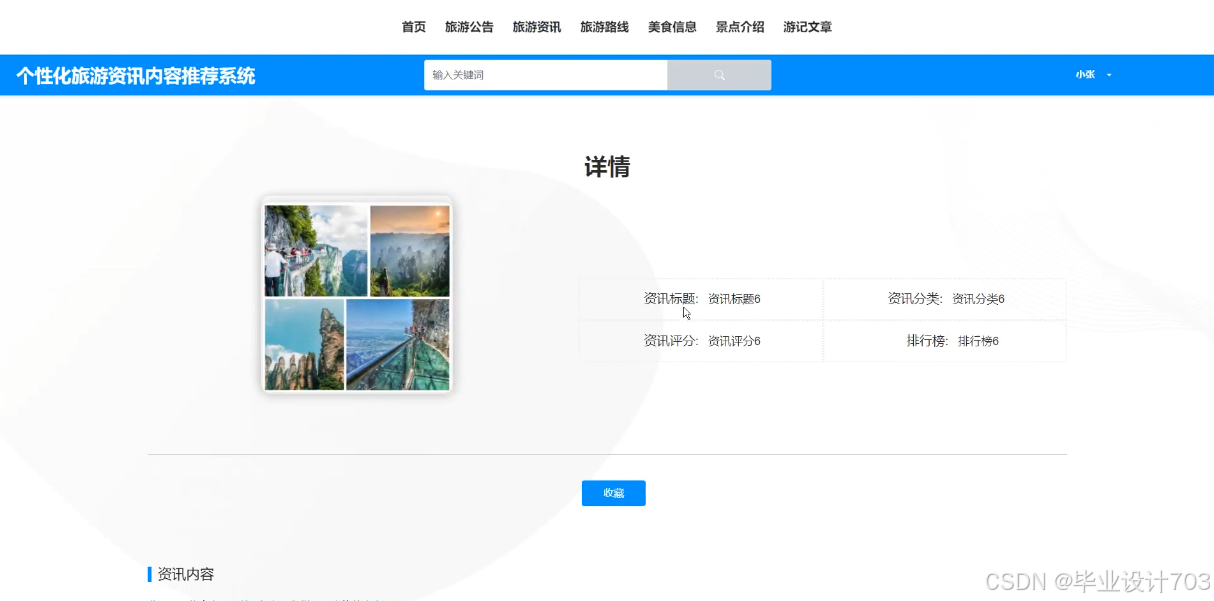Select the 旅游资讯 menu item
The height and width of the screenshot is (601, 1214).
tap(537, 27)
